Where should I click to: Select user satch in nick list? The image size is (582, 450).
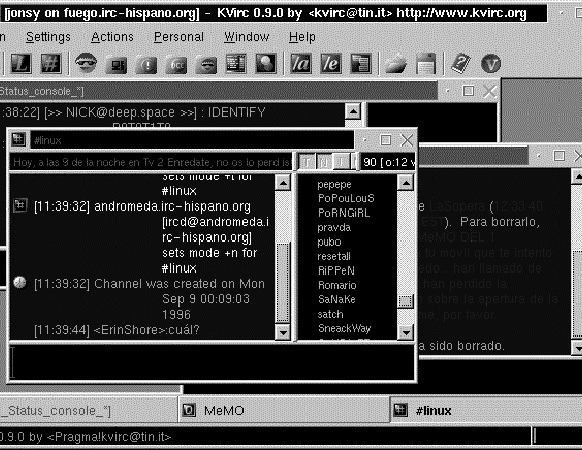(x=330, y=314)
